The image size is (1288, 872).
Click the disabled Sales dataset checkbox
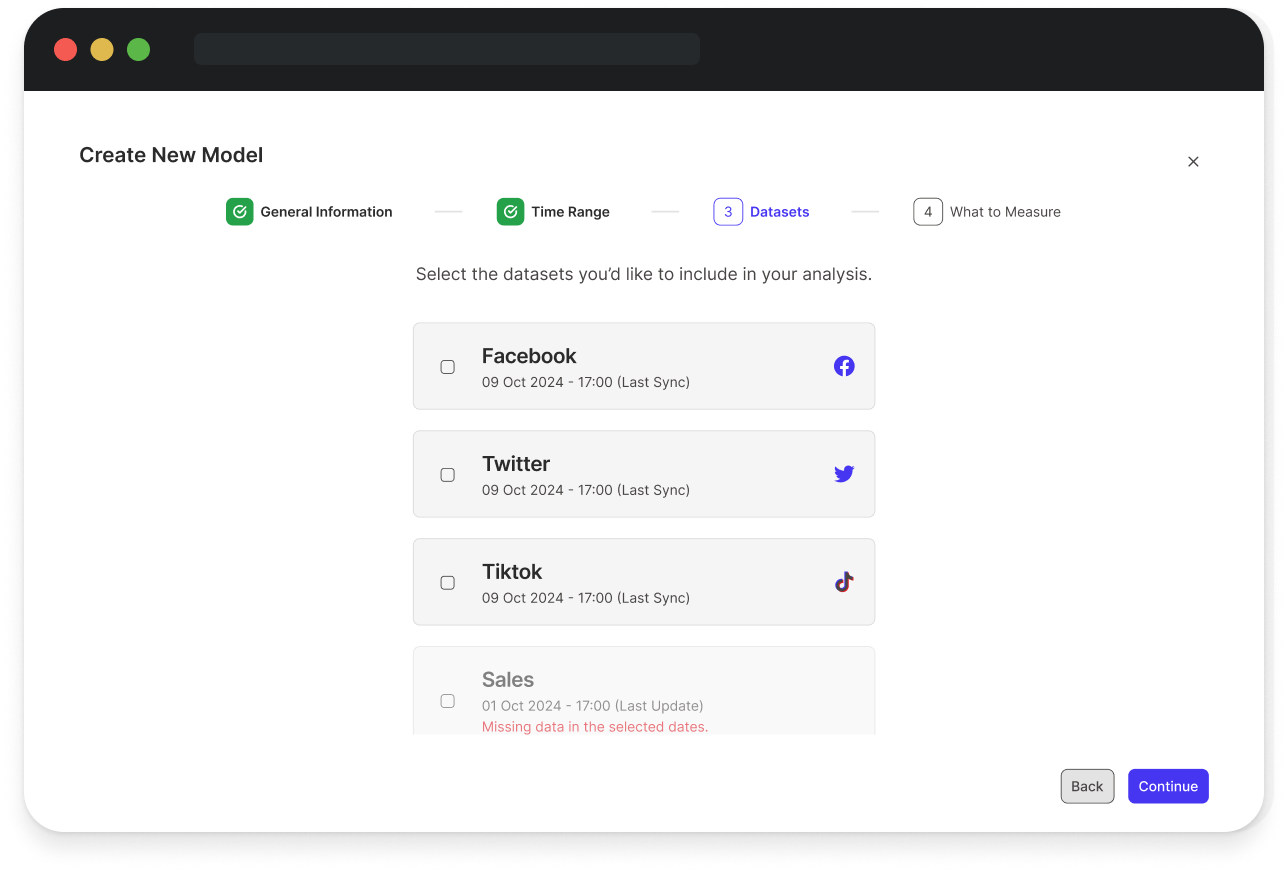pos(447,701)
